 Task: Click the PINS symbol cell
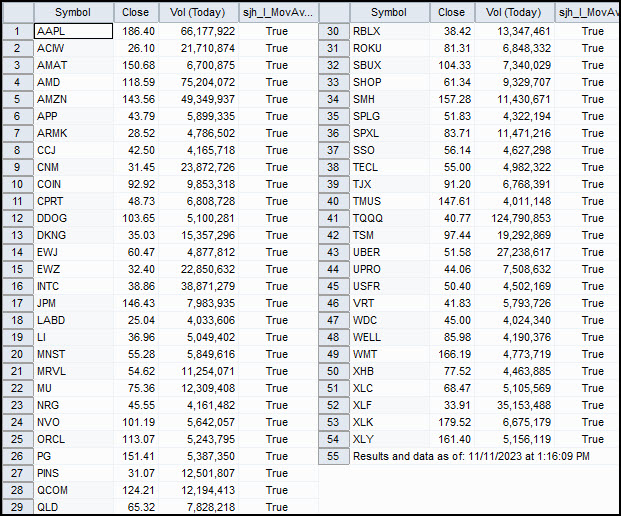pyautogui.click(x=74, y=473)
